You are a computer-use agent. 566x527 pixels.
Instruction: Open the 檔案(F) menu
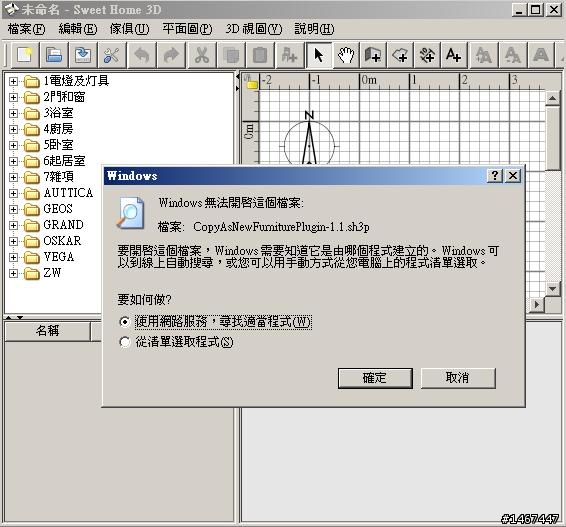click(x=26, y=29)
